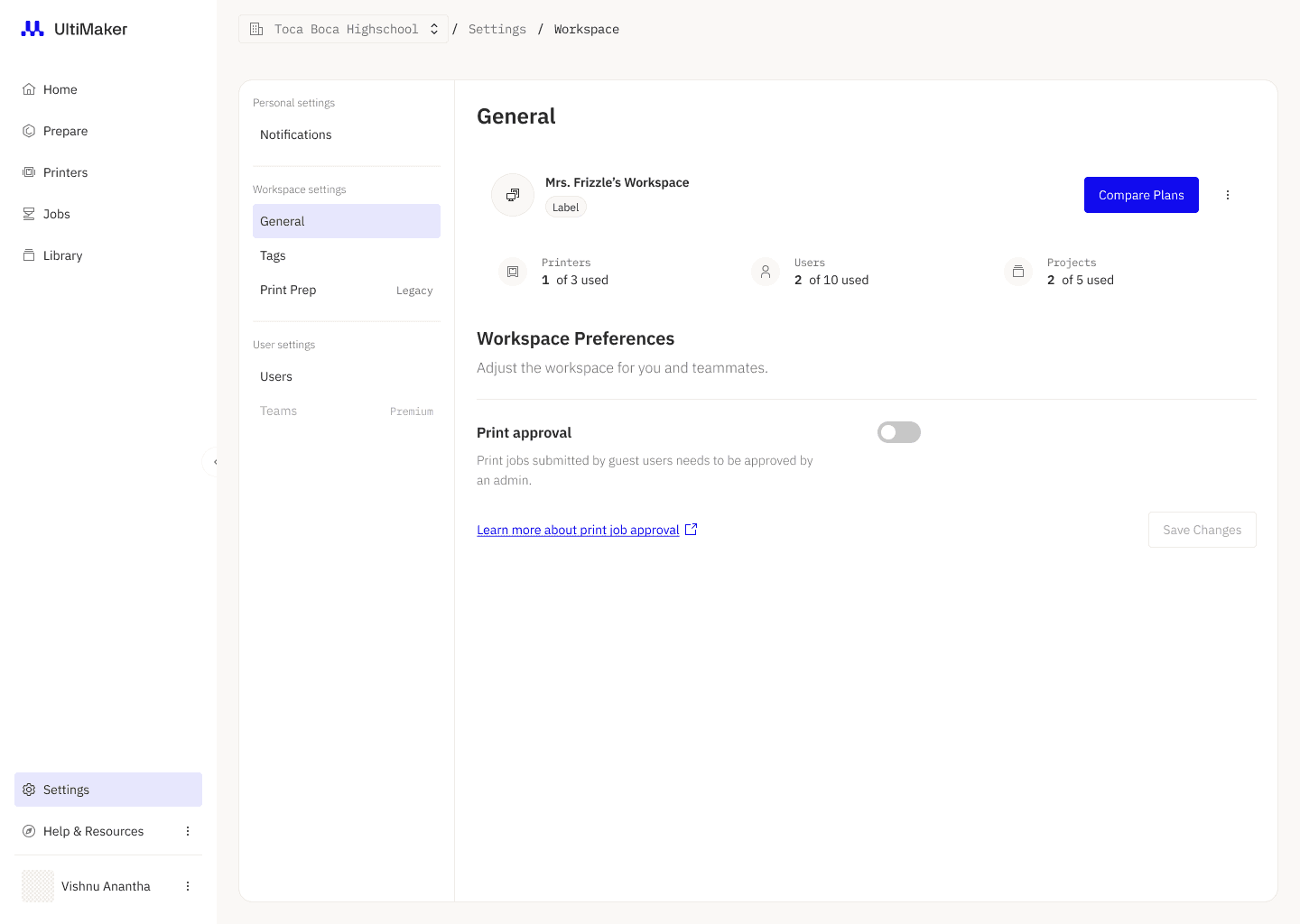
Task: Enable the Print approval toggle
Action: pyautogui.click(x=899, y=432)
